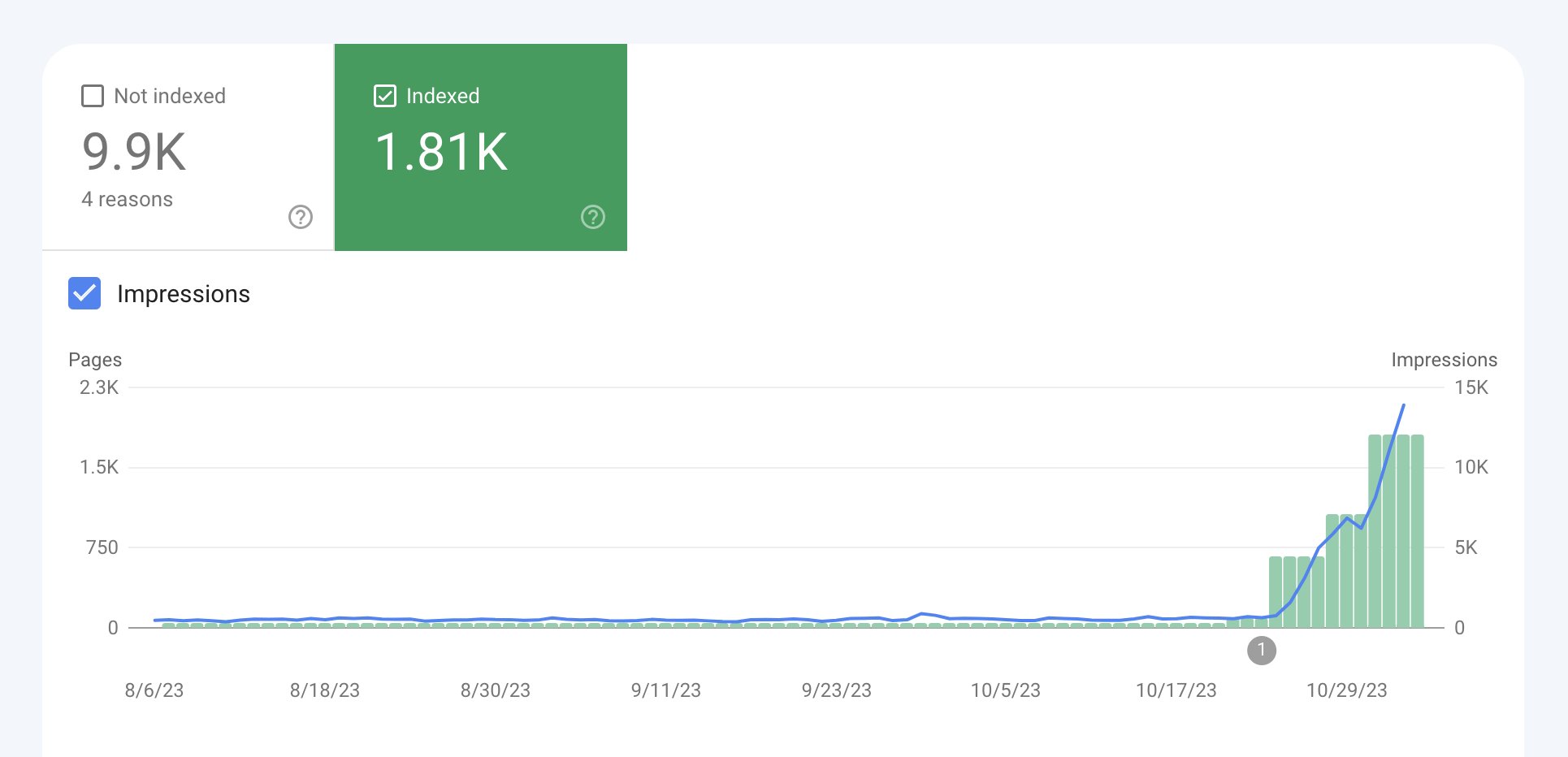This screenshot has width=1568, height=757.
Task: Click the 10/29/23 date label
Action: [x=1347, y=690]
